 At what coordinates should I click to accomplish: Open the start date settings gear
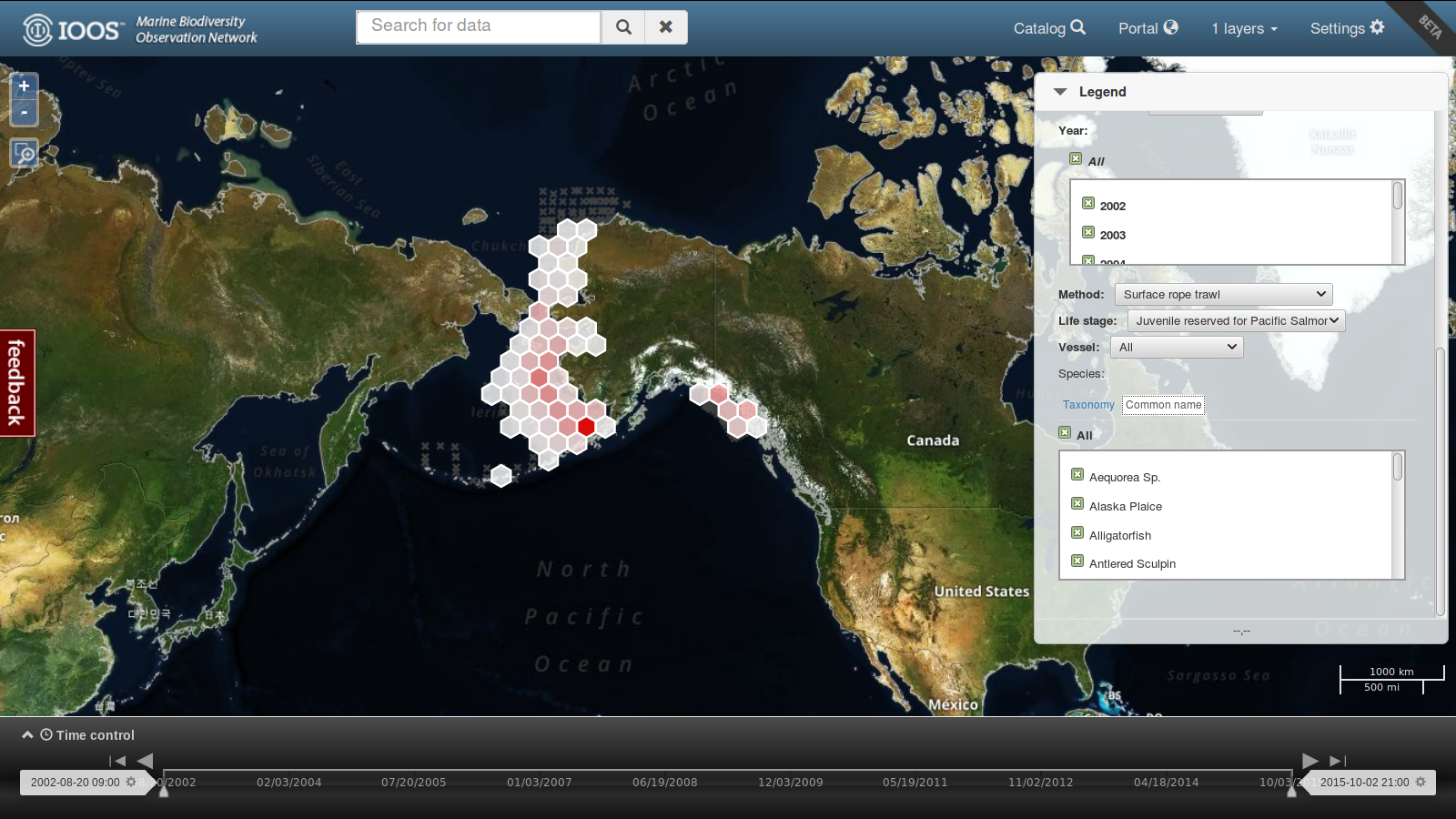(x=131, y=782)
